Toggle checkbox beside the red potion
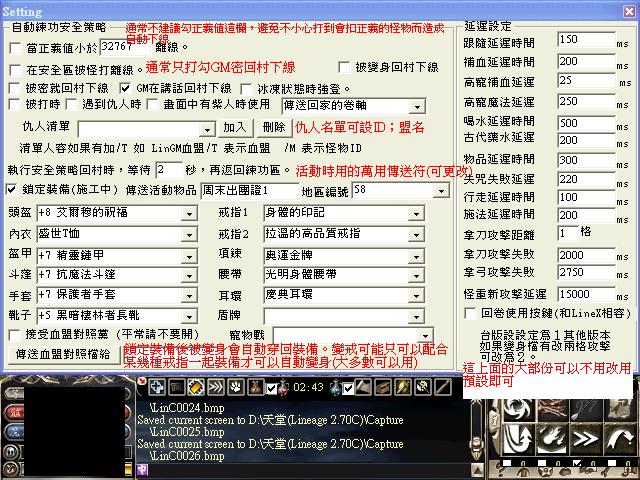Viewport: 640px width, 480px height. coord(271,388)
